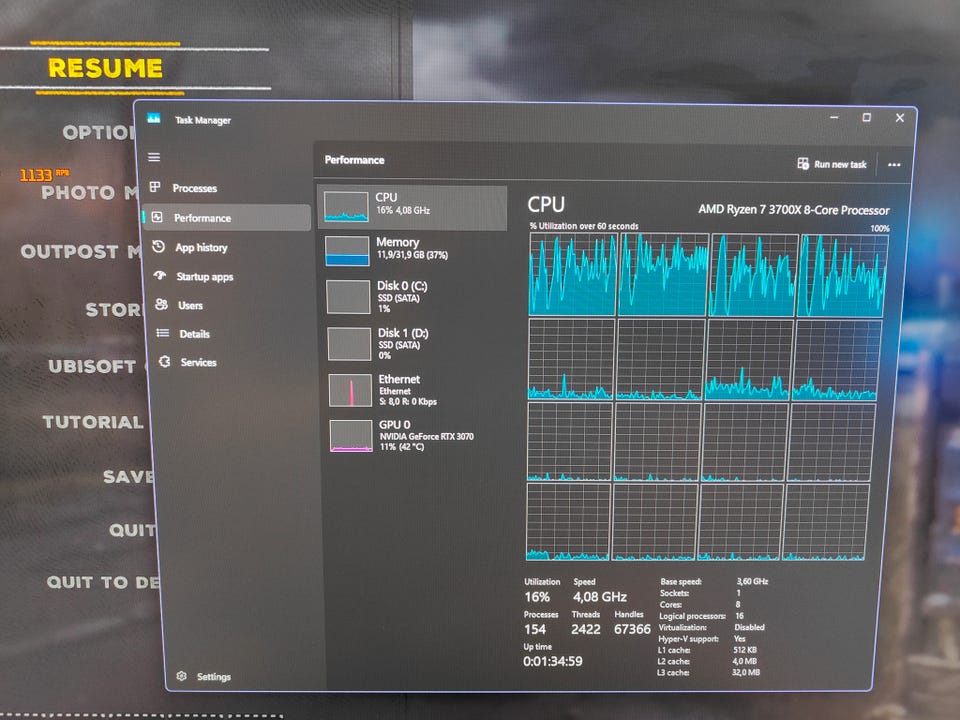The width and height of the screenshot is (960, 720).
Task: Open the three-dot more options menu
Action: coord(894,165)
